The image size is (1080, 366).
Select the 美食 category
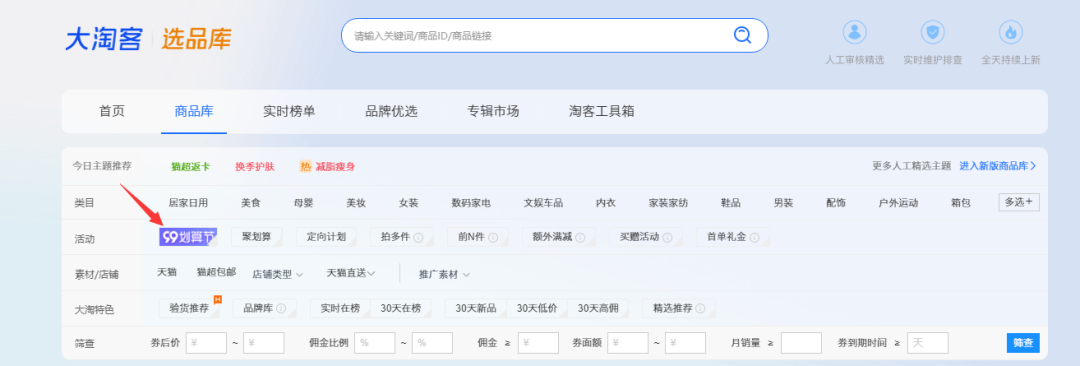[x=251, y=203]
